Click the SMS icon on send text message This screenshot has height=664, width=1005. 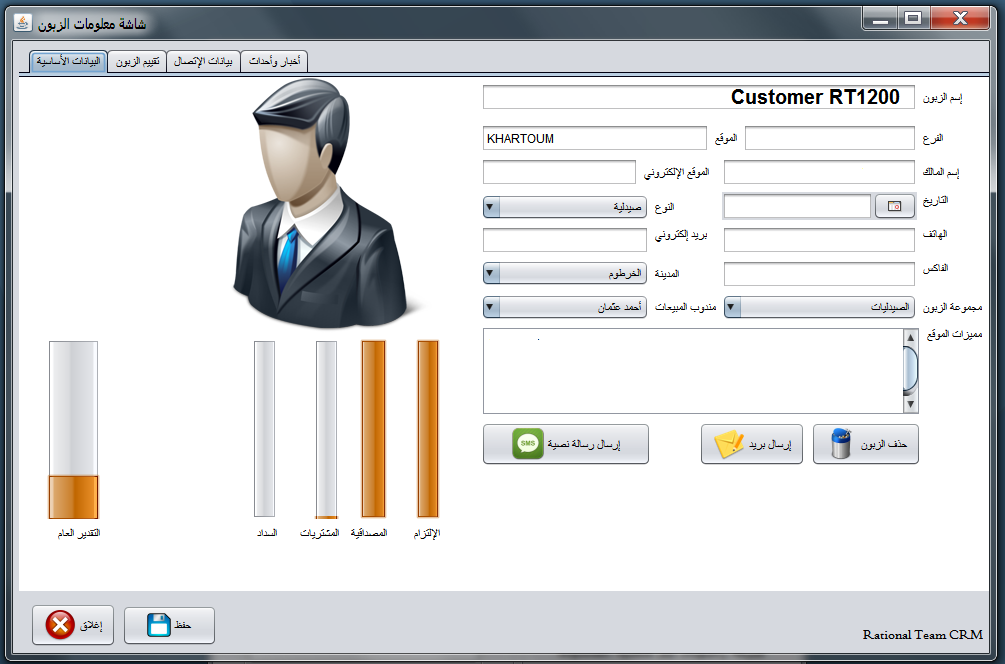click(x=528, y=444)
